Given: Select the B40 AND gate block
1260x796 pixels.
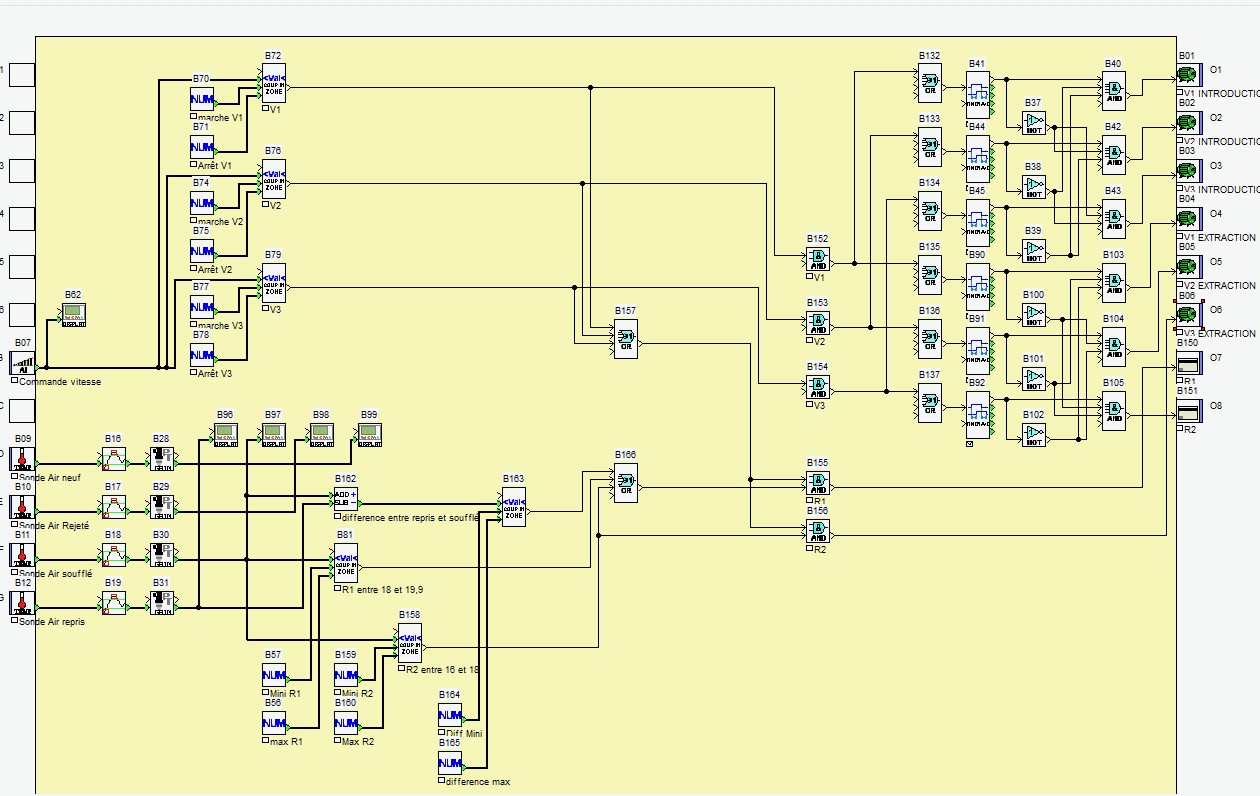Looking at the screenshot, I should 1113,91.
